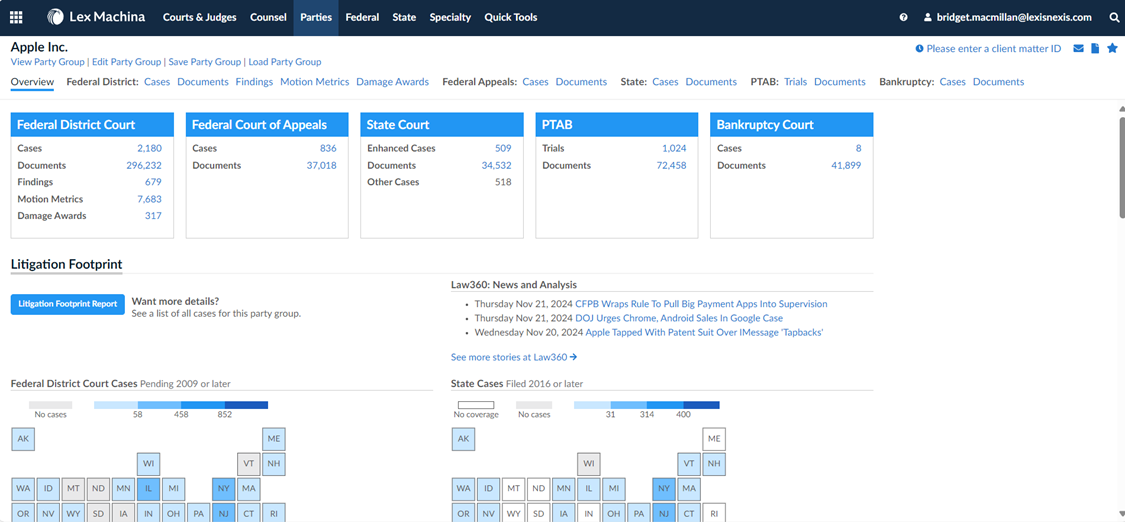Click Damage Awards count 317
This screenshot has width=1125, height=522.
(x=154, y=216)
